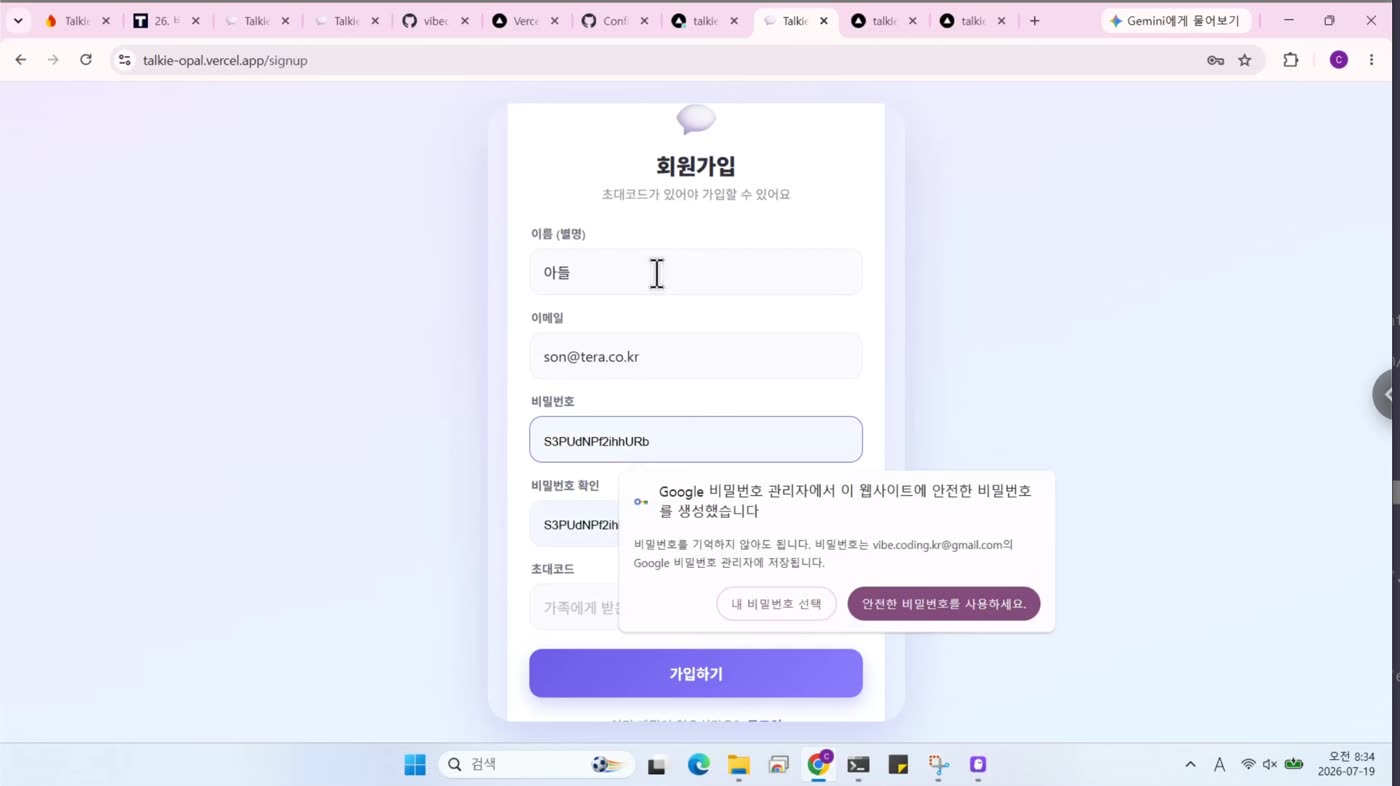Show hidden system tray icons

pyautogui.click(x=1190, y=765)
